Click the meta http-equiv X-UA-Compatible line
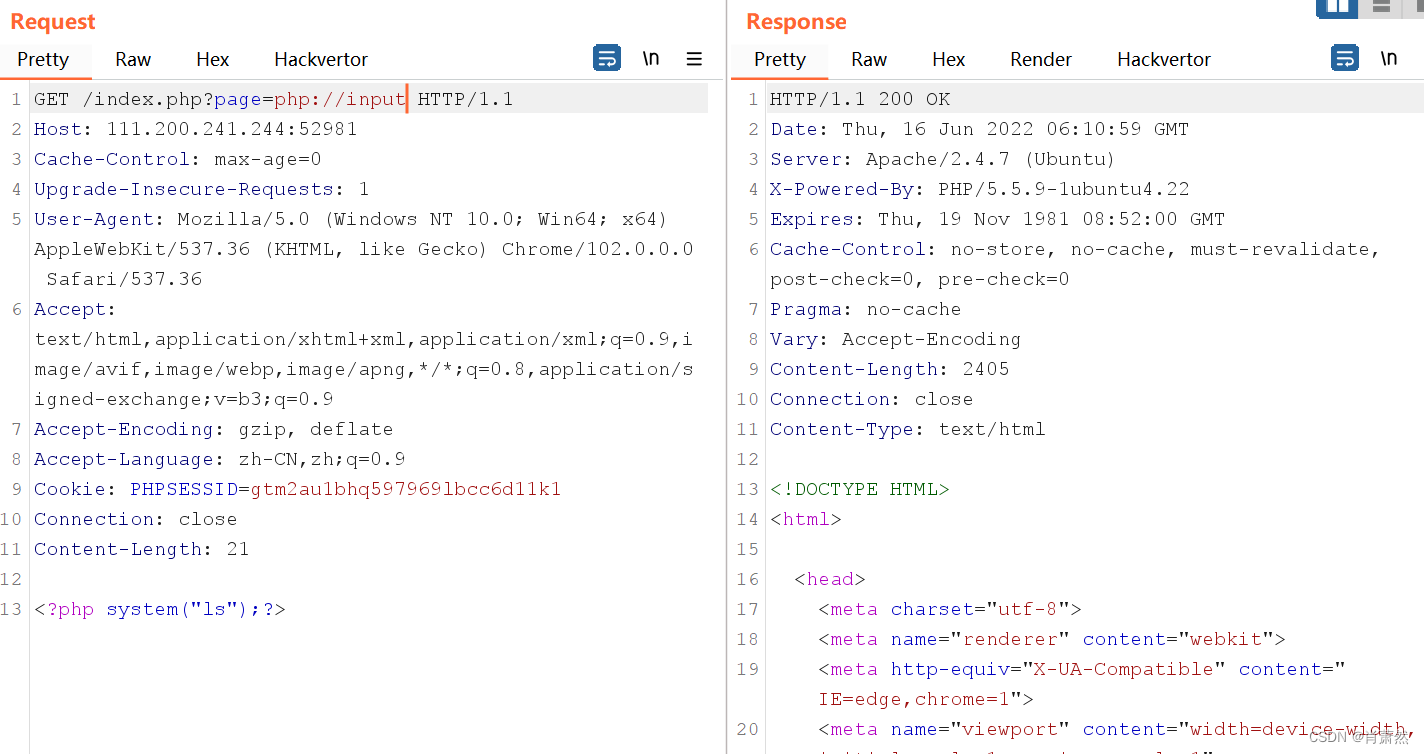Viewport: 1424px width, 754px height. [1082, 669]
